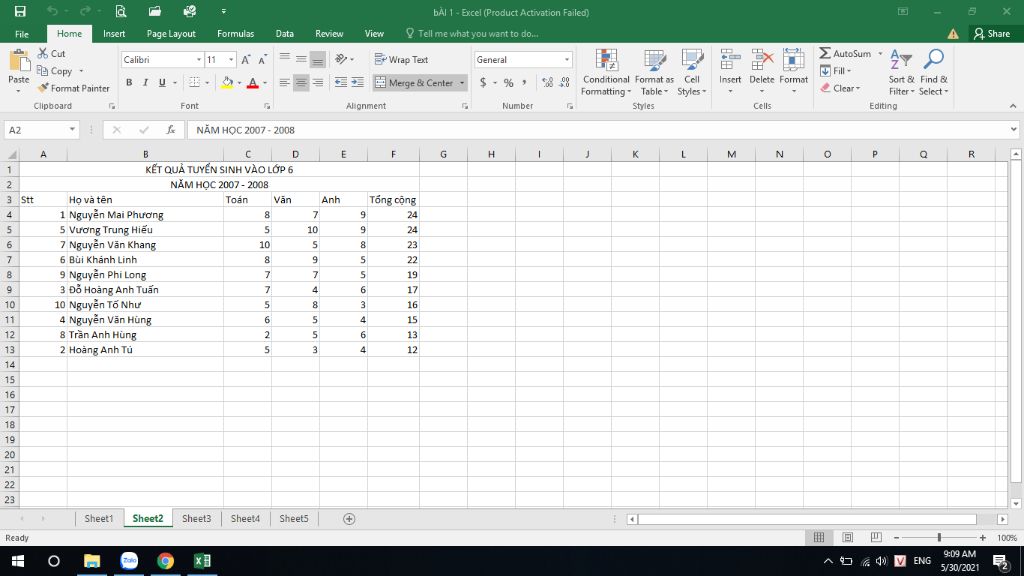The image size is (1024, 576).
Task: Enable Bottom Align
Action: (317, 59)
